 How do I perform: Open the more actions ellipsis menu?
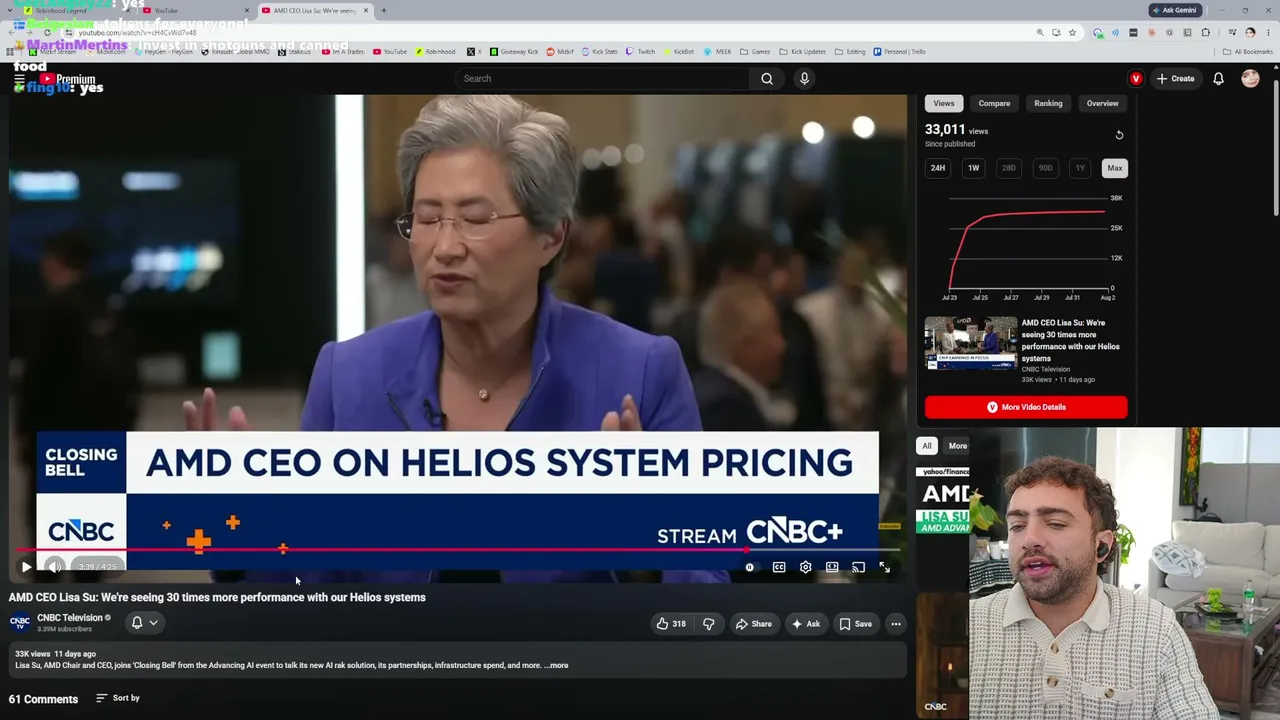coord(896,624)
